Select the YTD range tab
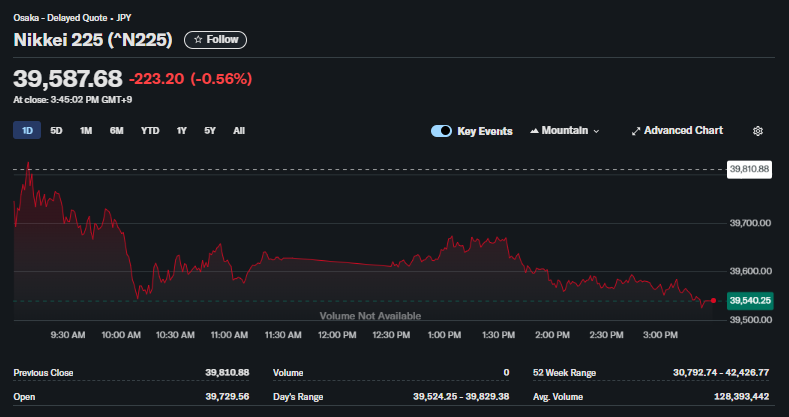The image size is (789, 417). [150, 131]
